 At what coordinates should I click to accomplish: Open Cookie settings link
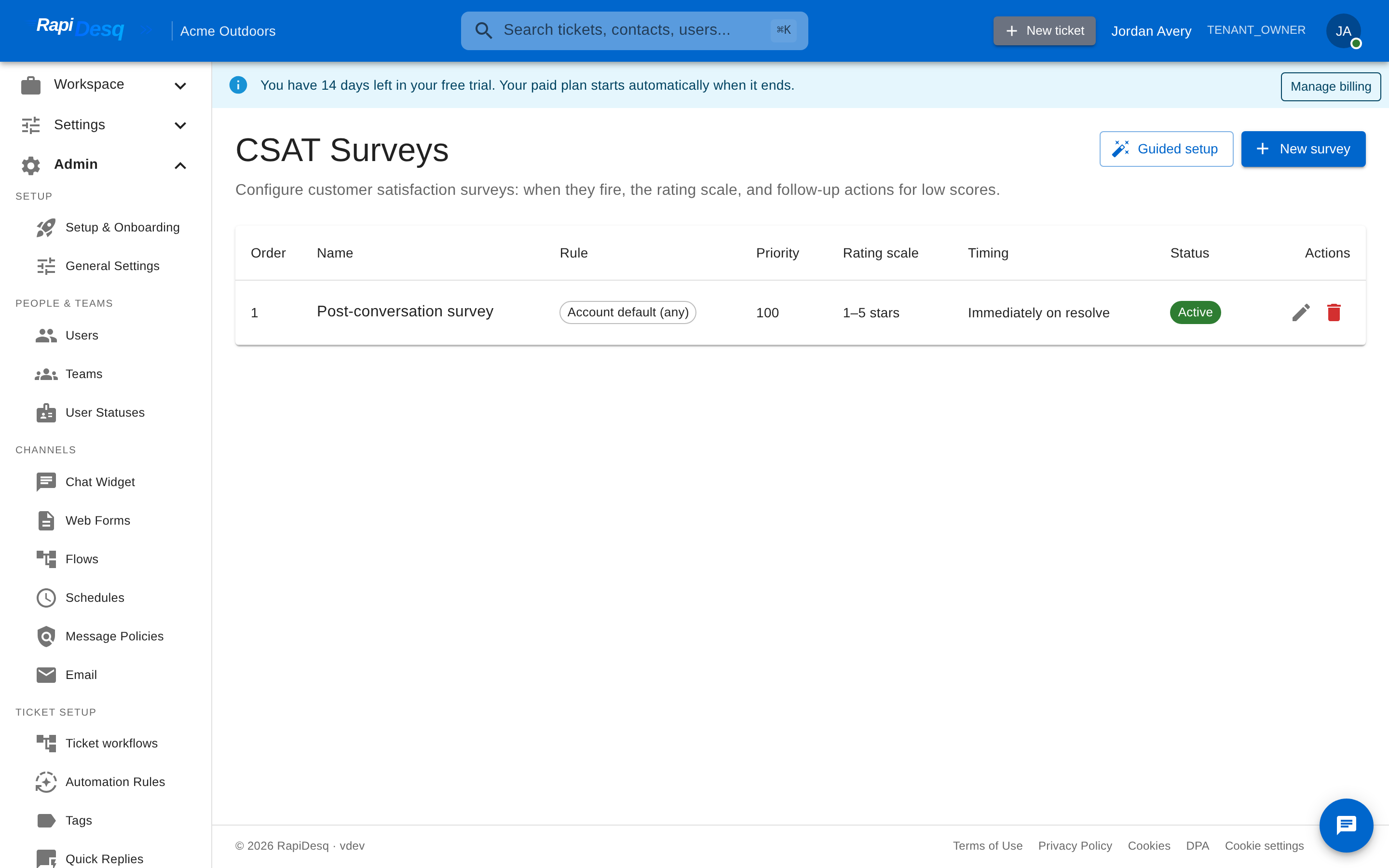point(1264,846)
